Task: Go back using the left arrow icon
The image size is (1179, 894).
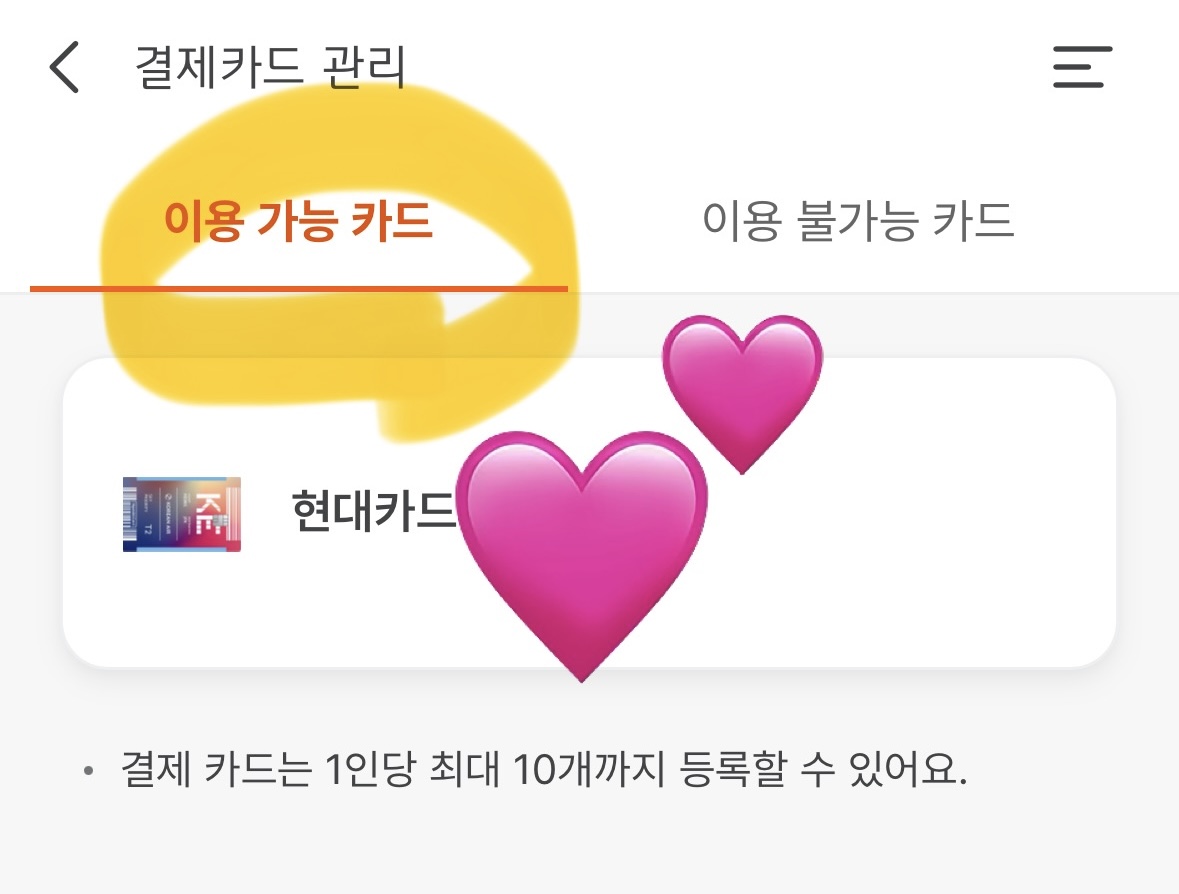Action: [x=65, y=67]
